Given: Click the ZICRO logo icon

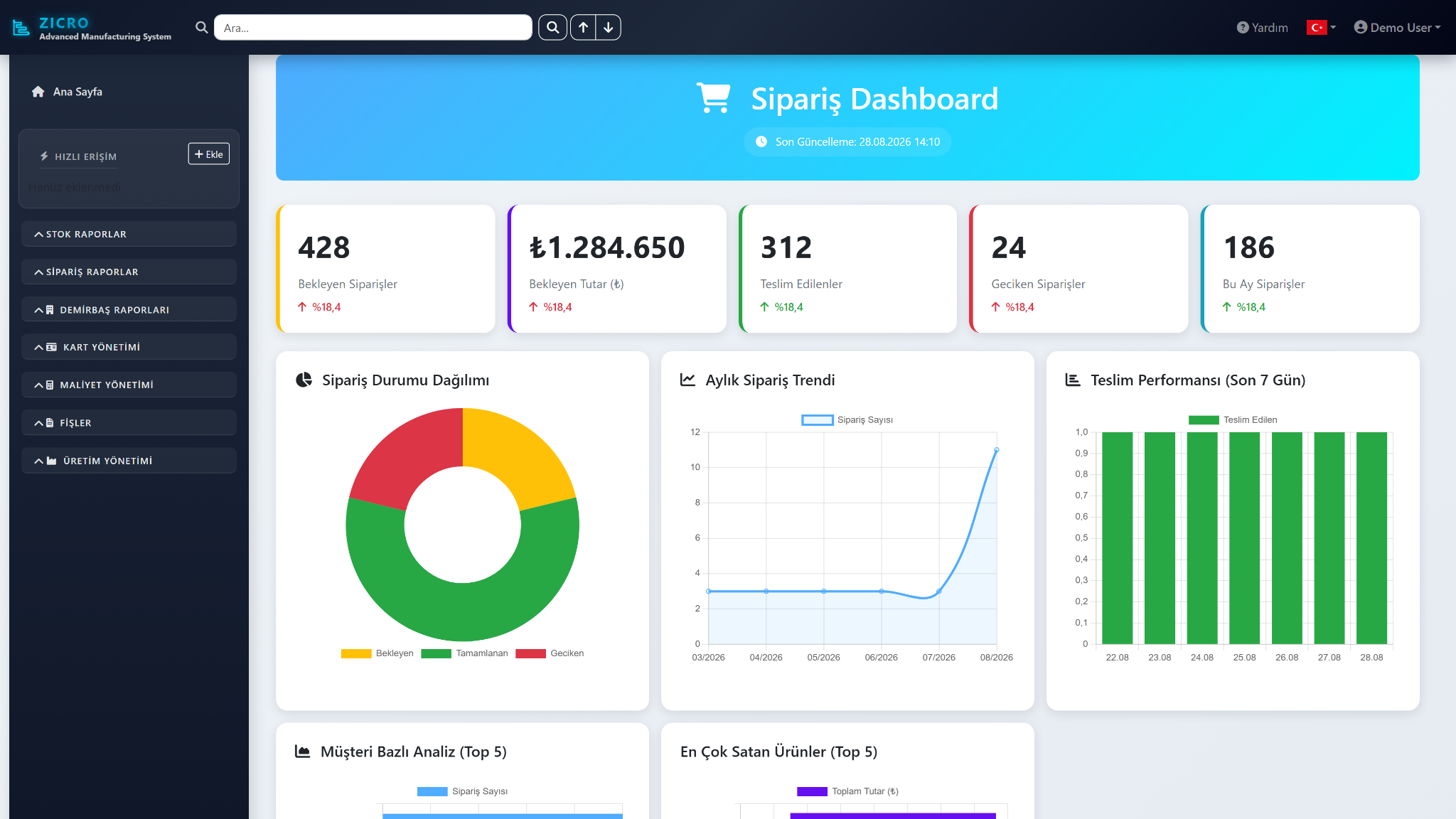Looking at the screenshot, I should [21, 28].
